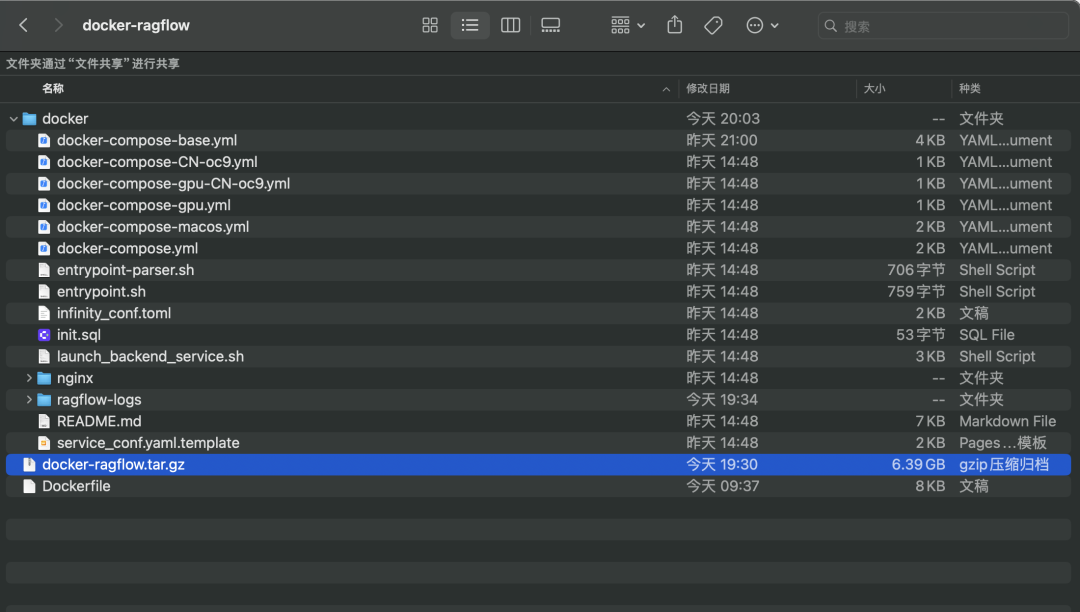The width and height of the screenshot is (1080, 612).
Task: Select the launch_backend_service.sh file name
Action: (150, 357)
